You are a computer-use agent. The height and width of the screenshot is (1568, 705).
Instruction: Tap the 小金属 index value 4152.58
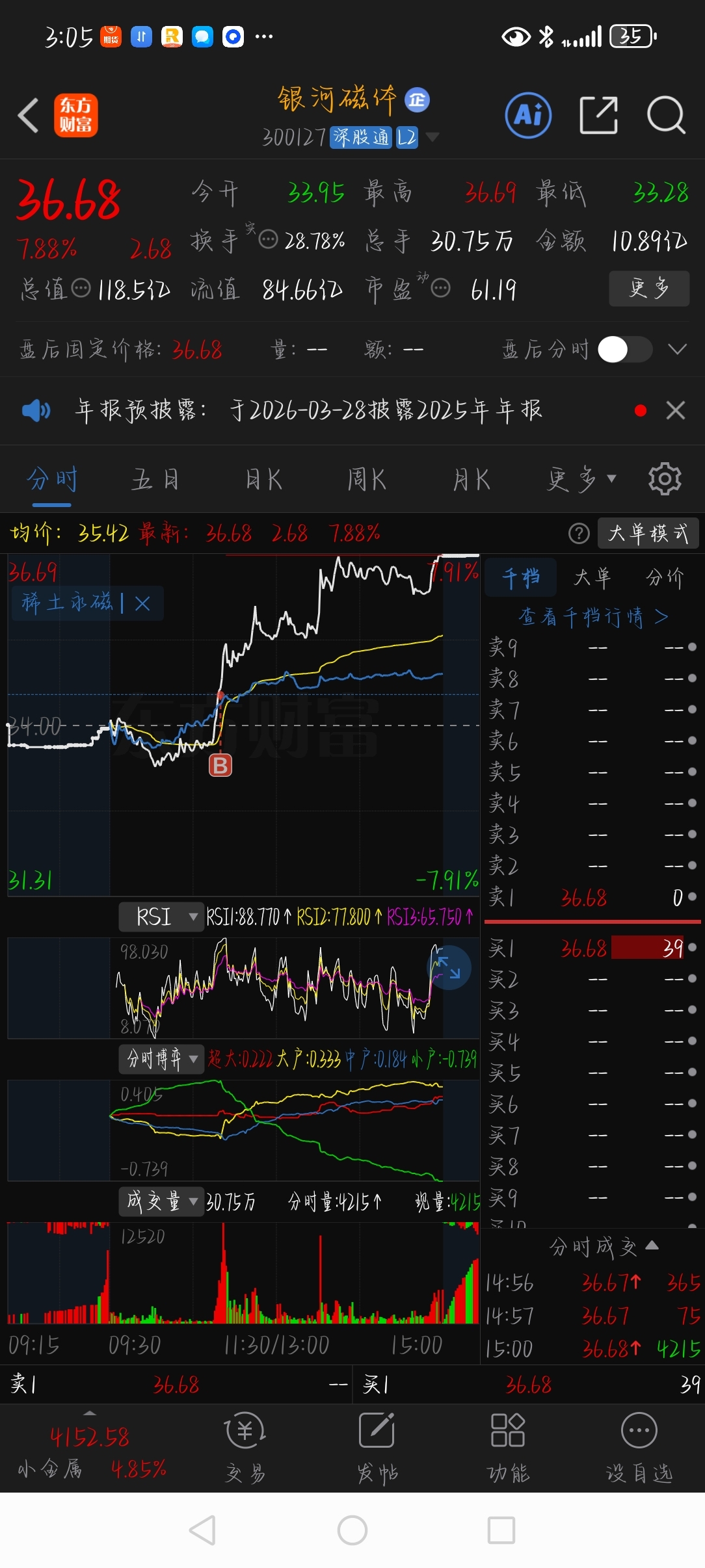point(90,1437)
